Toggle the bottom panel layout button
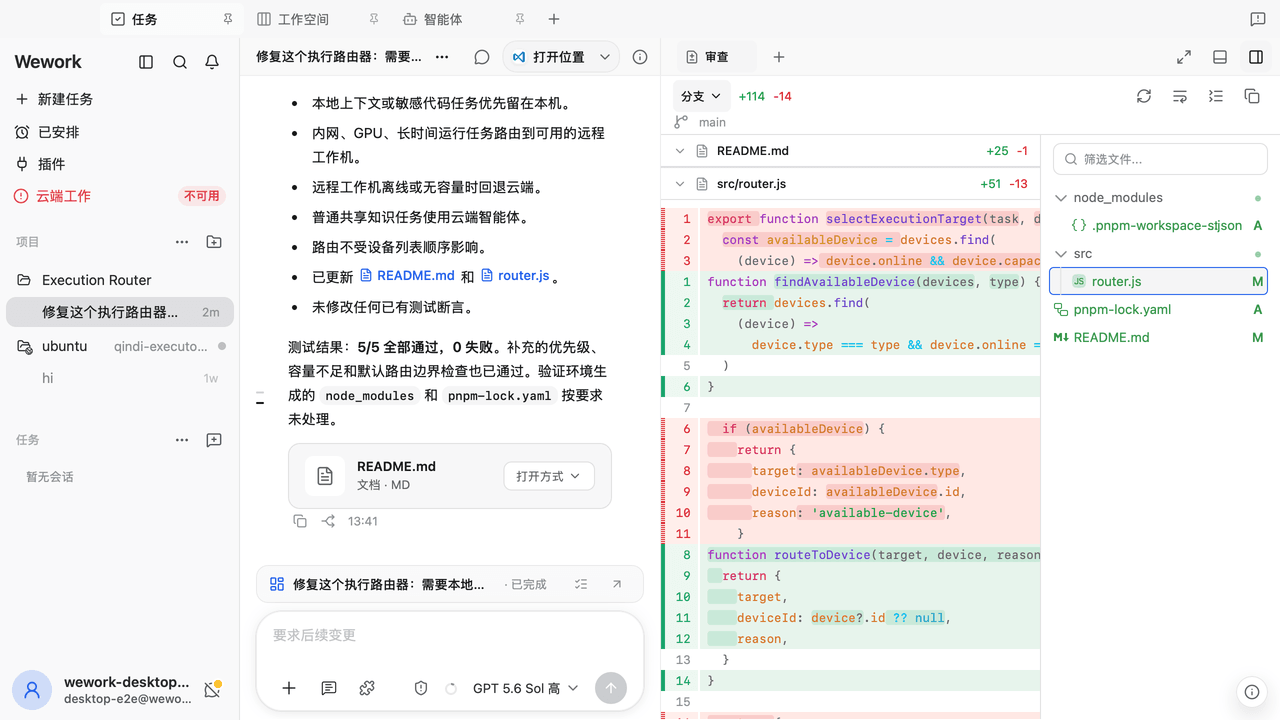The image size is (1280, 720). (x=1220, y=57)
